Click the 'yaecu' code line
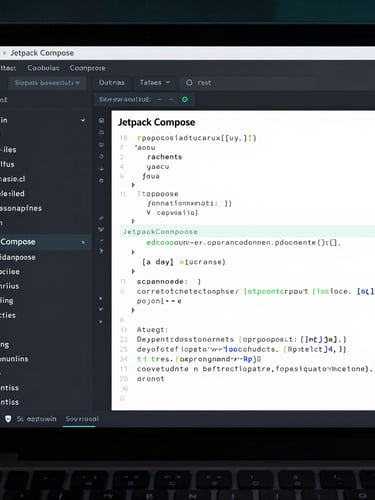 (158, 167)
